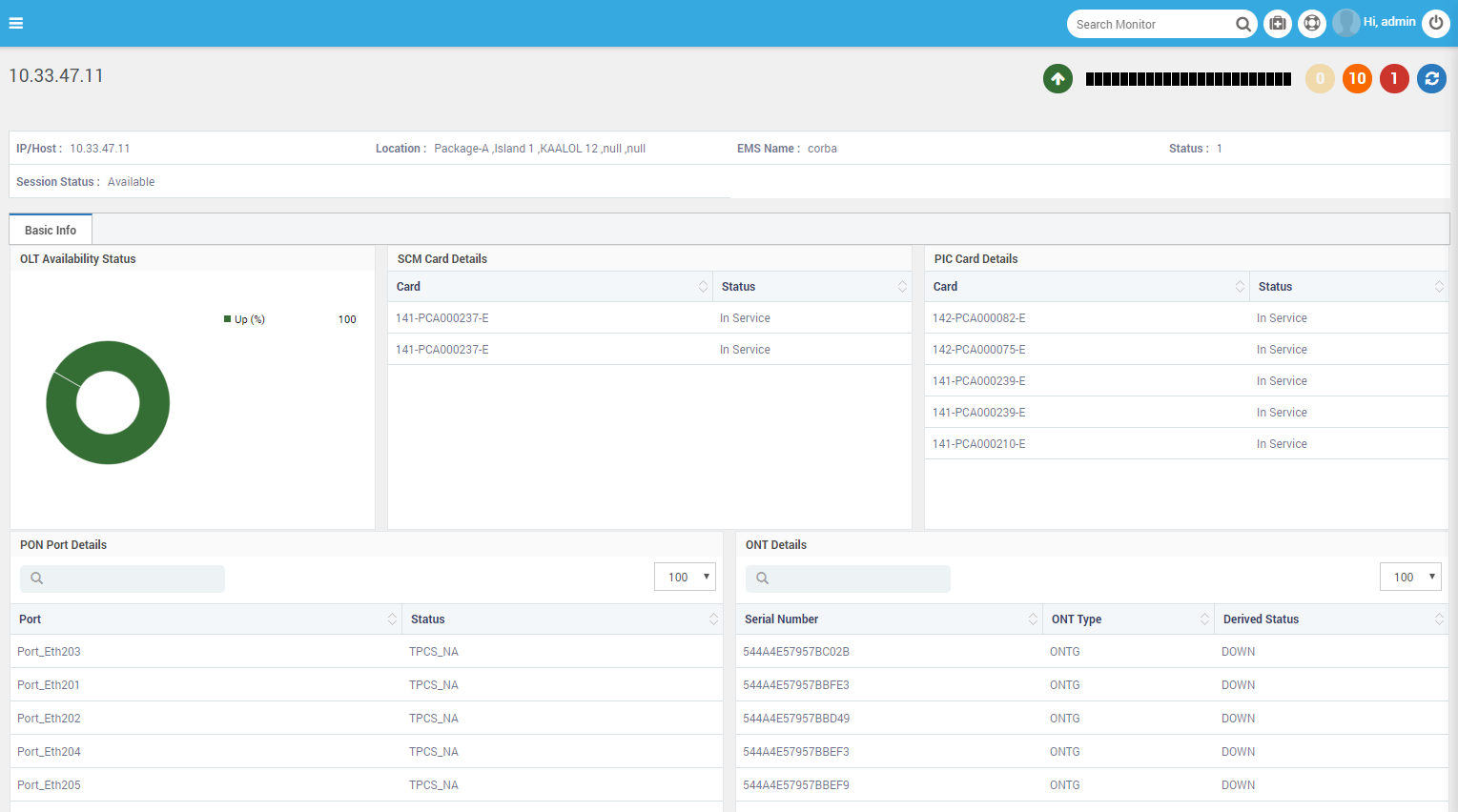Open the lifebuoy help icon
This screenshot has width=1458, height=812.
click(1312, 24)
